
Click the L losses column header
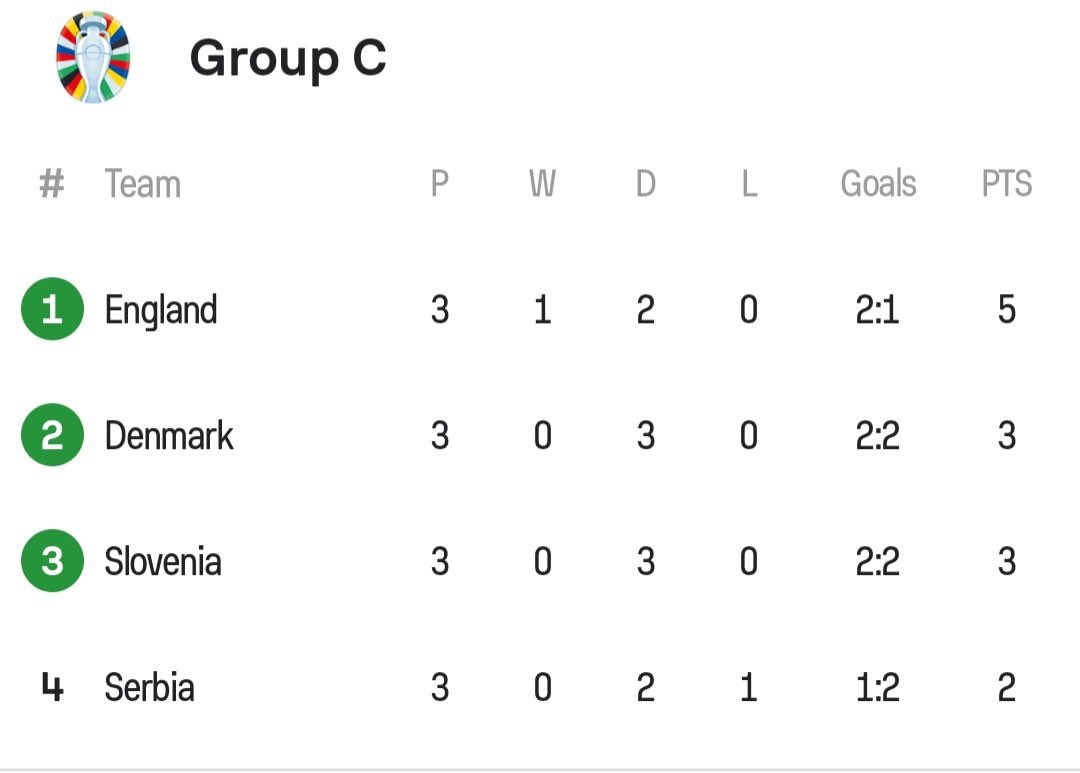[749, 185]
